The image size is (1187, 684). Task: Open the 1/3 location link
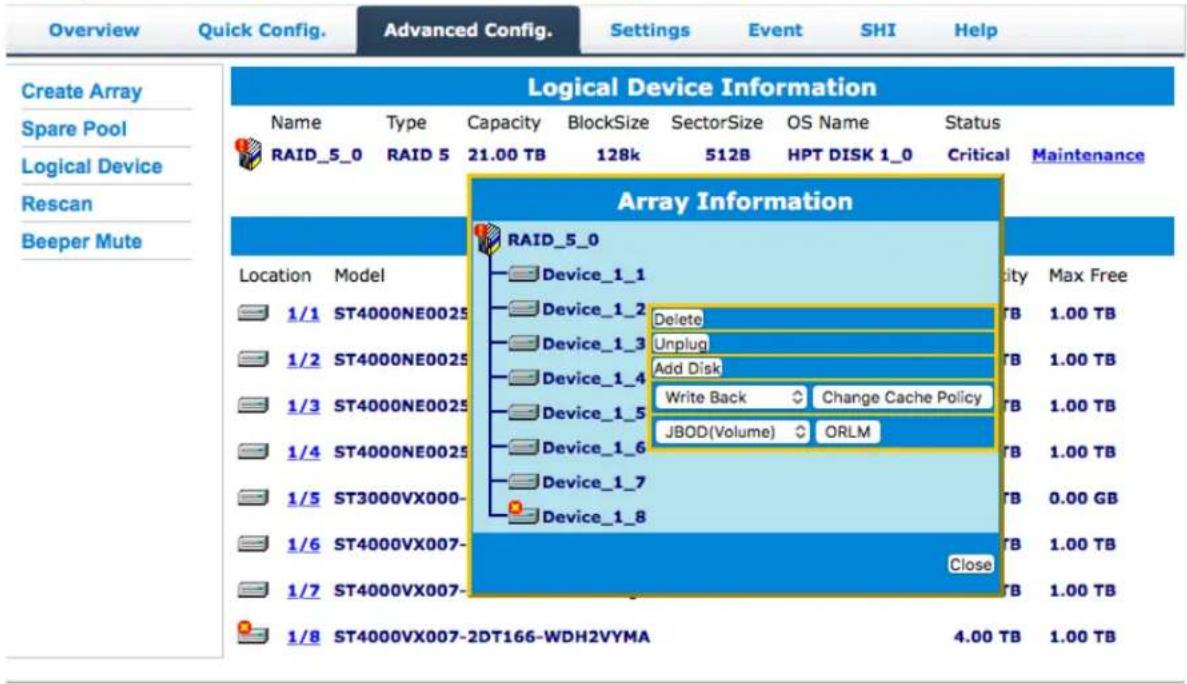pos(303,406)
